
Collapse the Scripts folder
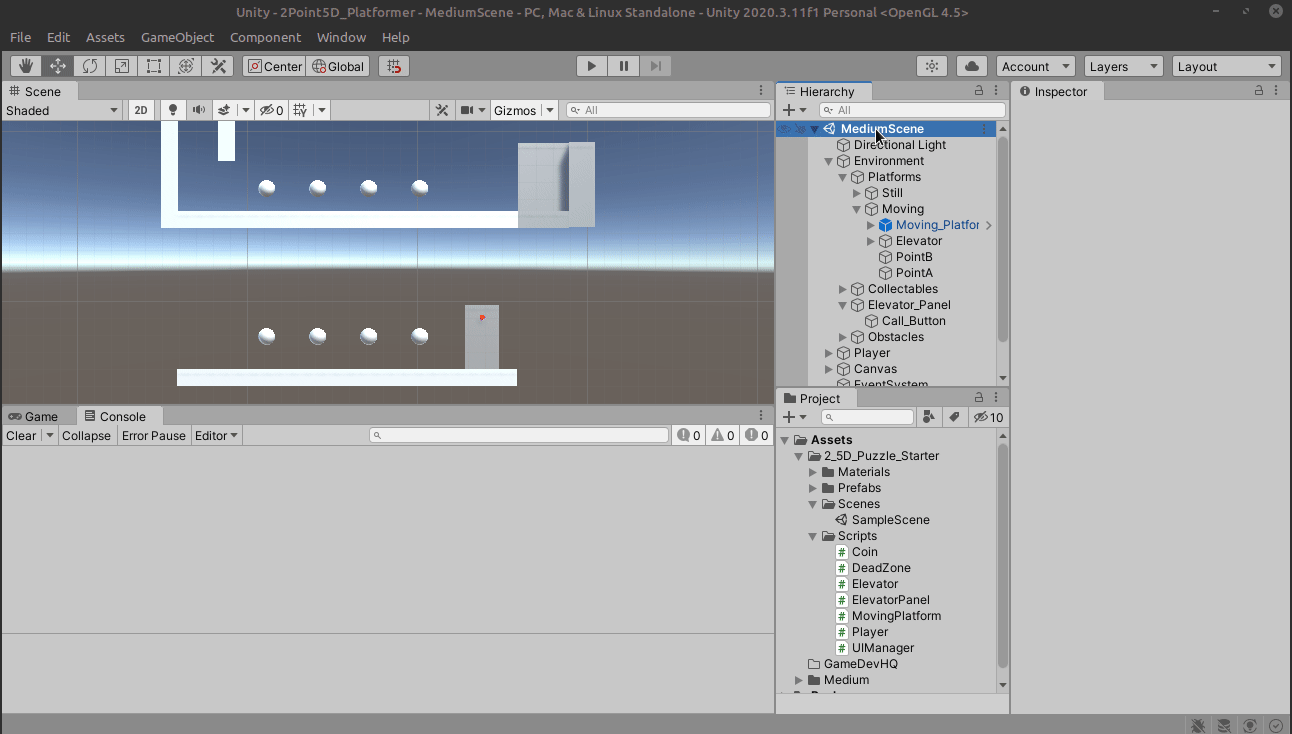click(x=813, y=536)
